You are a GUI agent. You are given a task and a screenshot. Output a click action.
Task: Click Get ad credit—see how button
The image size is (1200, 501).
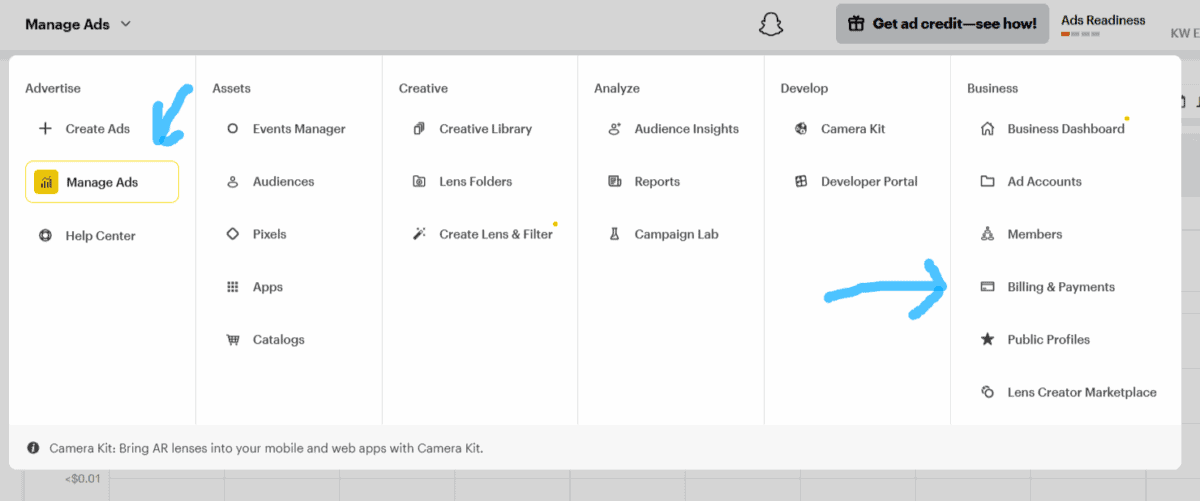(x=942, y=24)
